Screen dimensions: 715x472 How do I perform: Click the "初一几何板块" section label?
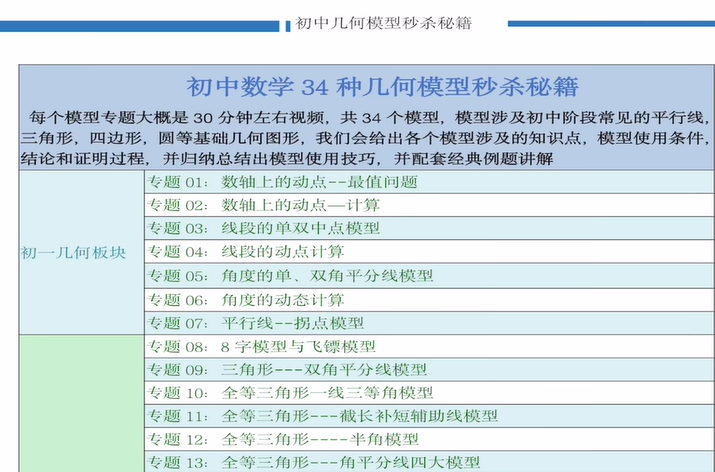point(73,253)
